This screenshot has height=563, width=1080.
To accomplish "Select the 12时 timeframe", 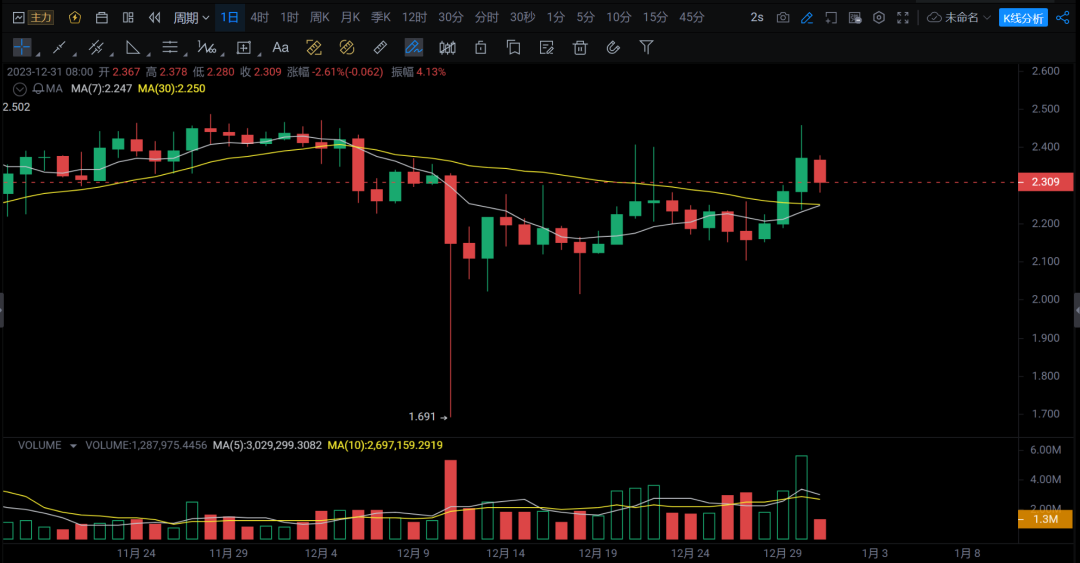I will (x=415, y=17).
